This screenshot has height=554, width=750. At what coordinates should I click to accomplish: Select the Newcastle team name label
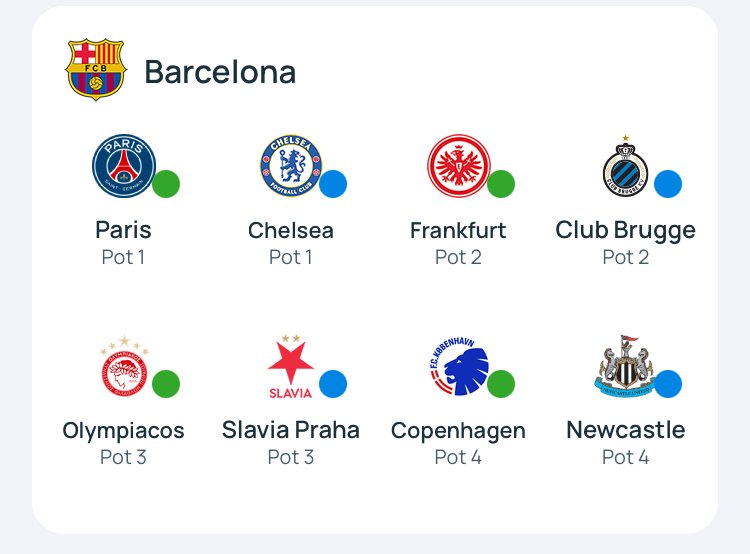click(626, 430)
